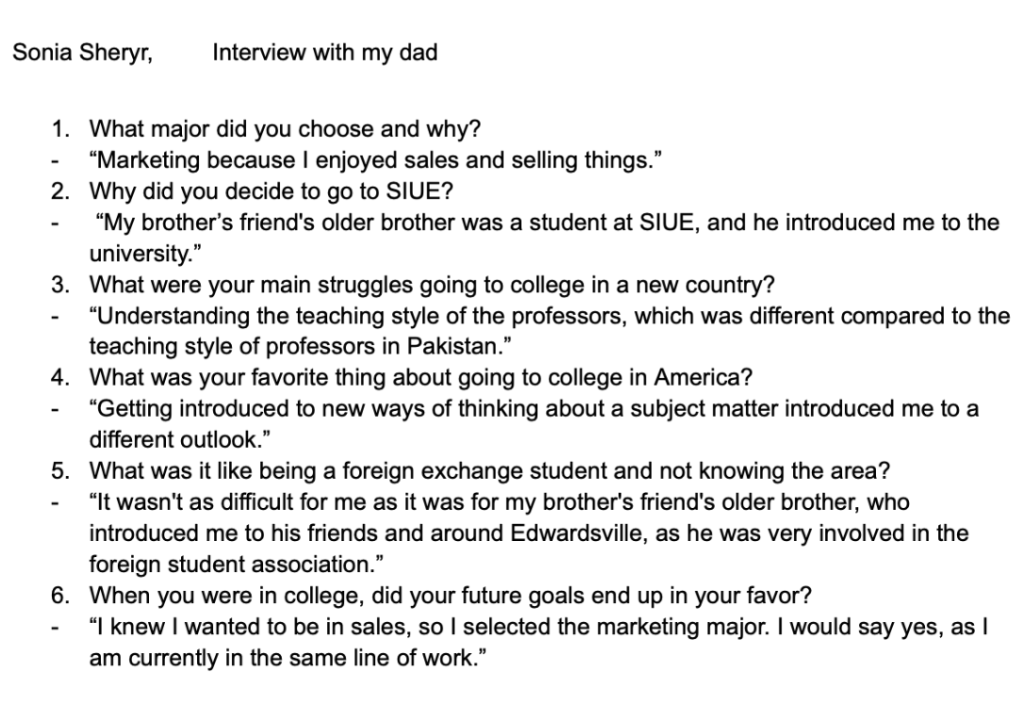Screen dimensions: 1024x705
Task: Click the line starting 'It wasn't as difficult'
Action: [x=499, y=502]
